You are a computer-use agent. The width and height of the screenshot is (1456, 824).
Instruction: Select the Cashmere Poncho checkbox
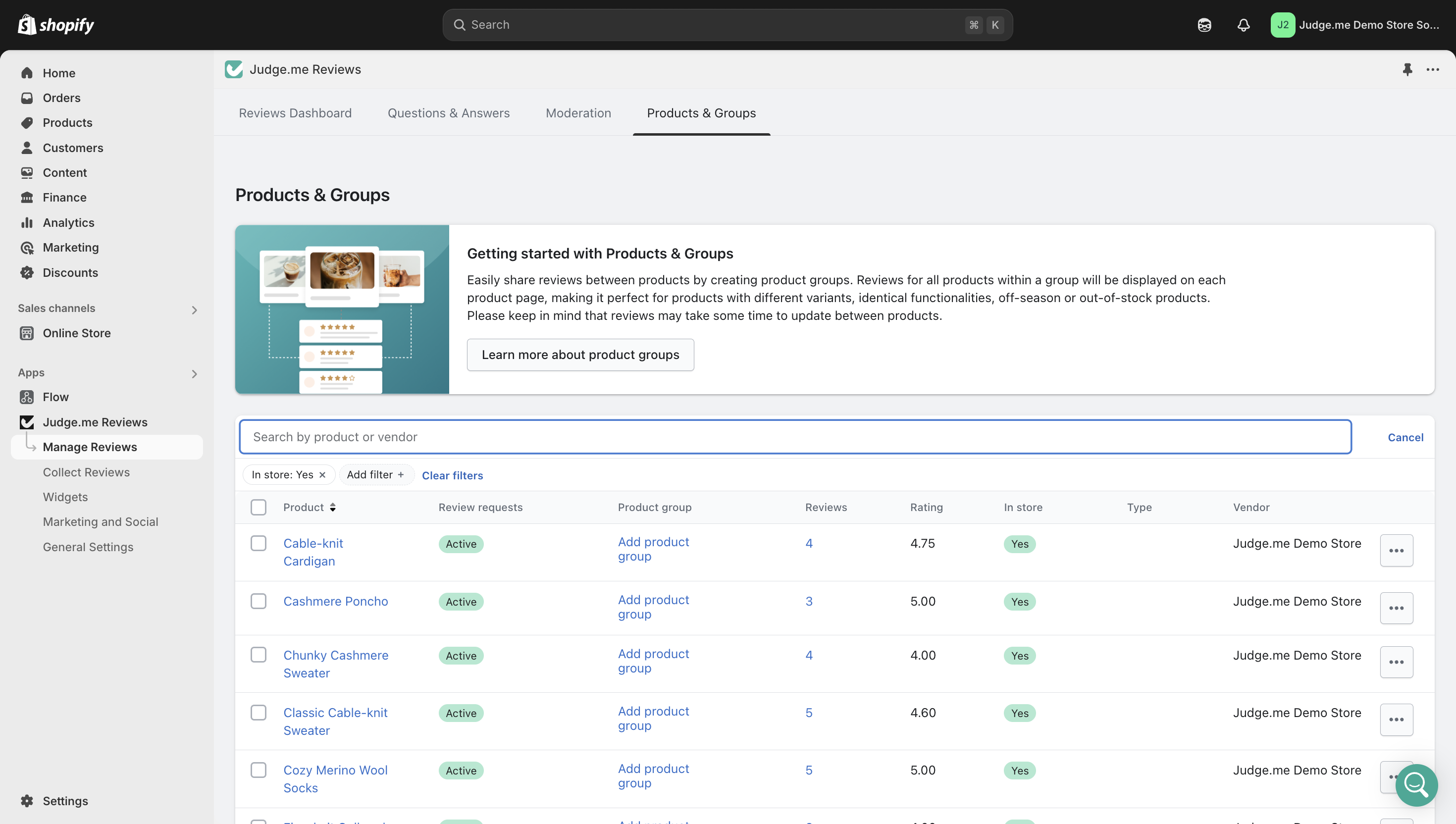point(259,601)
